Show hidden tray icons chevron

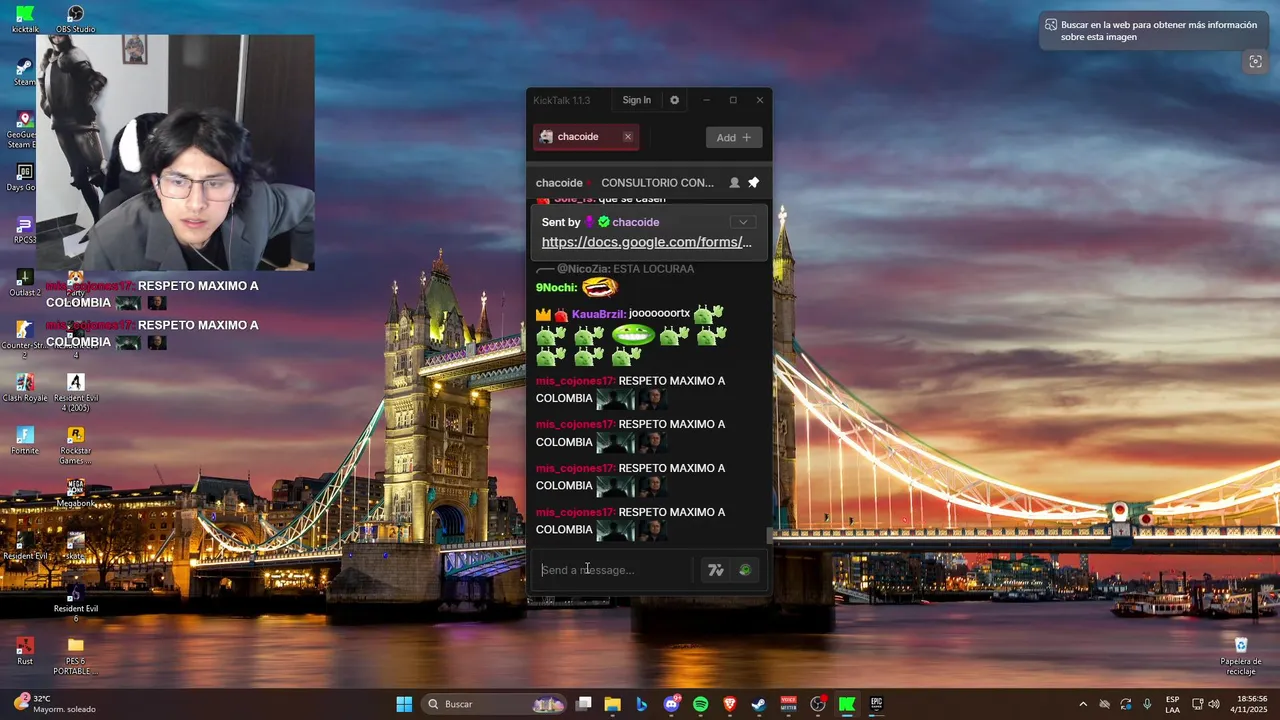point(1083,704)
